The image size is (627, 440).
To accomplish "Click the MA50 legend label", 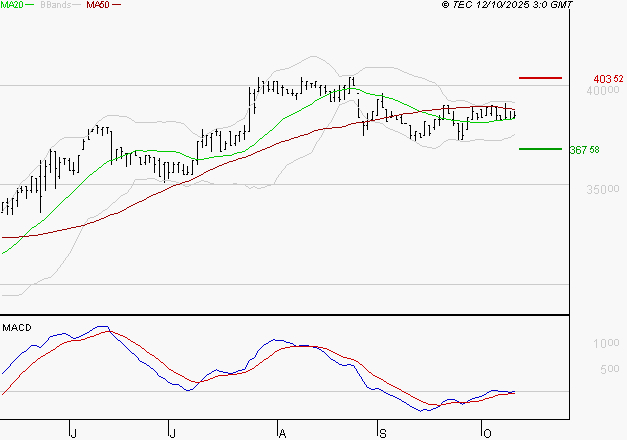I will [98, 5].
